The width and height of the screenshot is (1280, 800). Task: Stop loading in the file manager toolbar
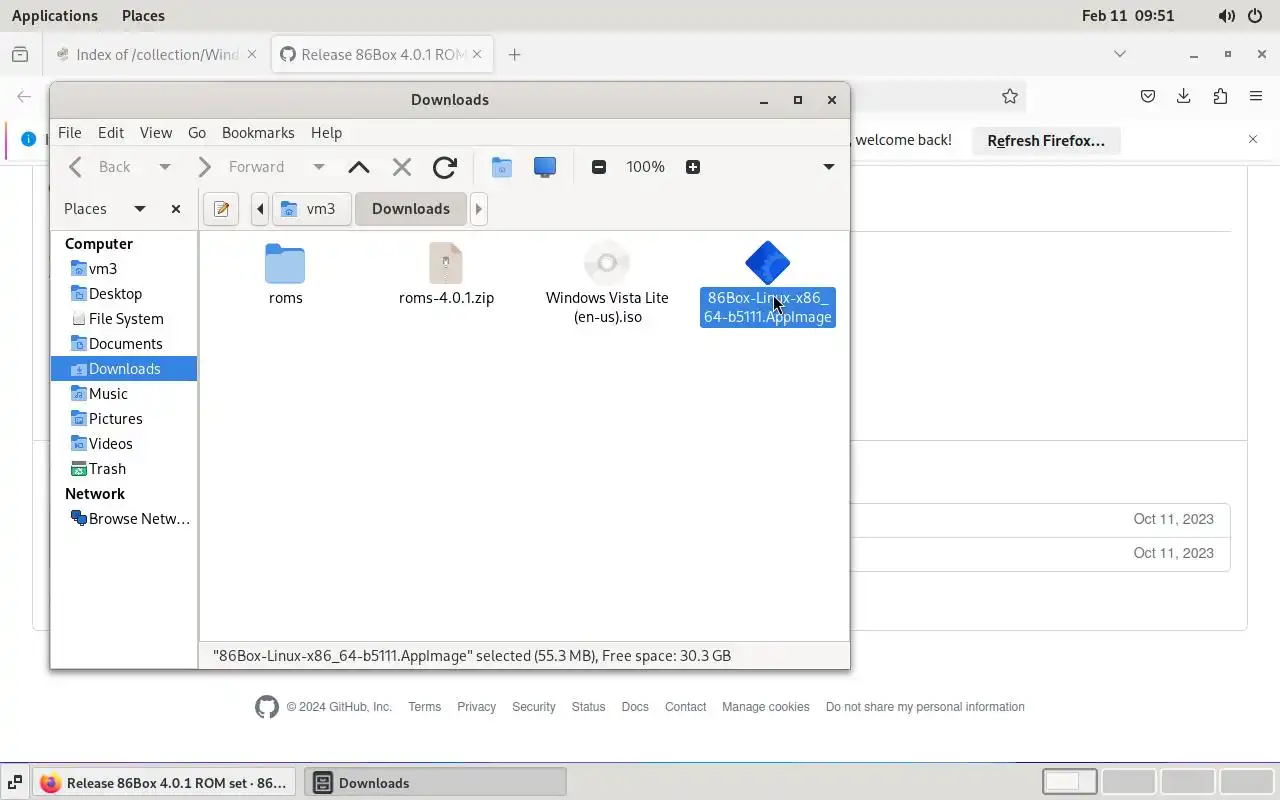(x=402, y=167)
